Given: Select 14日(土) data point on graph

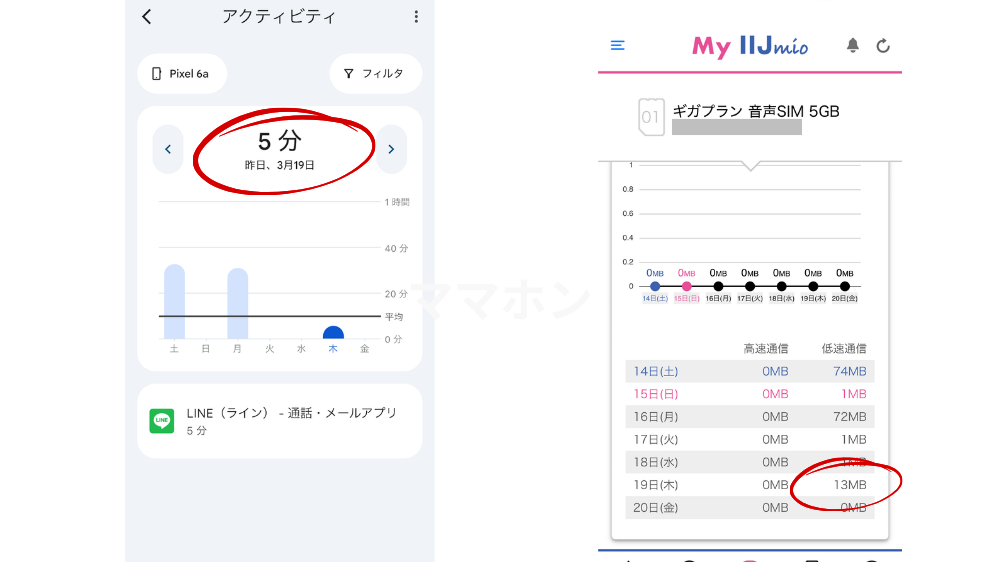Looking at the screenshot, I should coord(655,286).
